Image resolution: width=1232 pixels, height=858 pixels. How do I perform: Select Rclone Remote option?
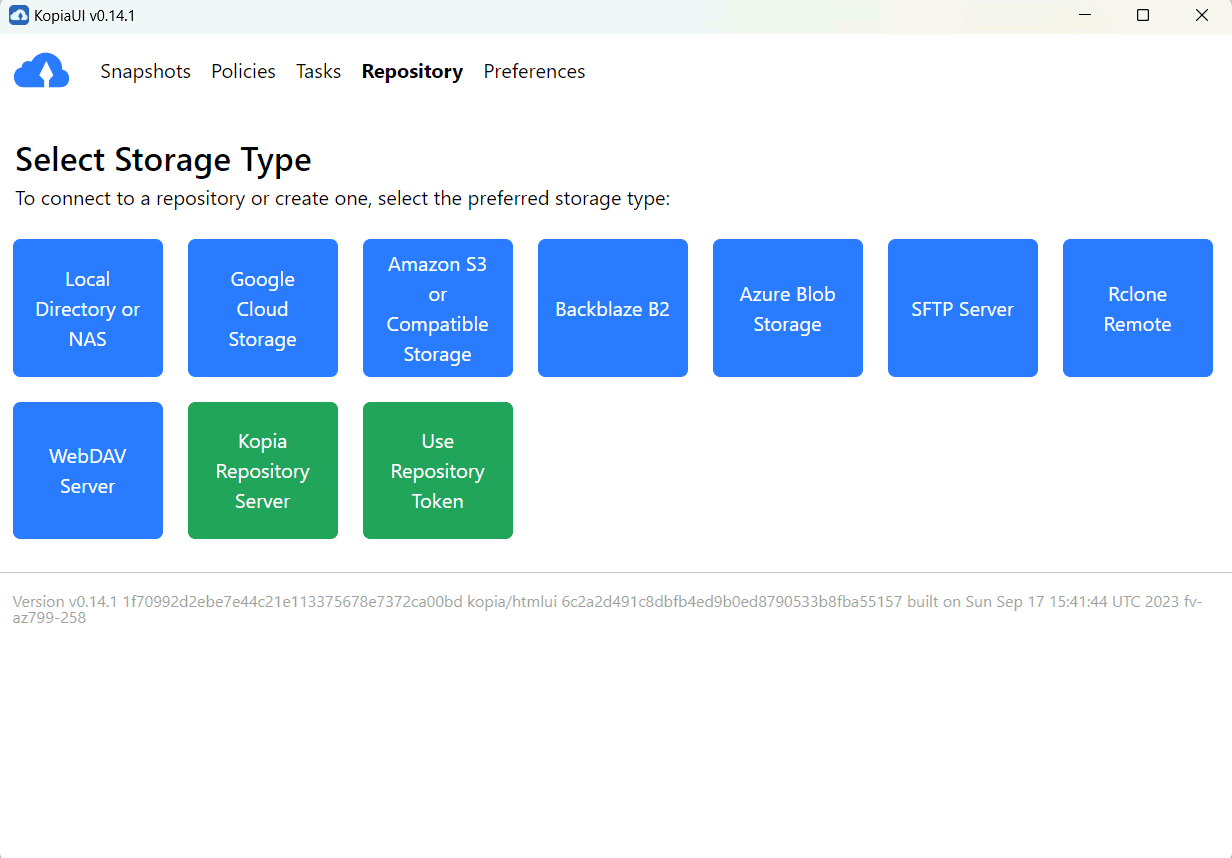point(1138,308)
